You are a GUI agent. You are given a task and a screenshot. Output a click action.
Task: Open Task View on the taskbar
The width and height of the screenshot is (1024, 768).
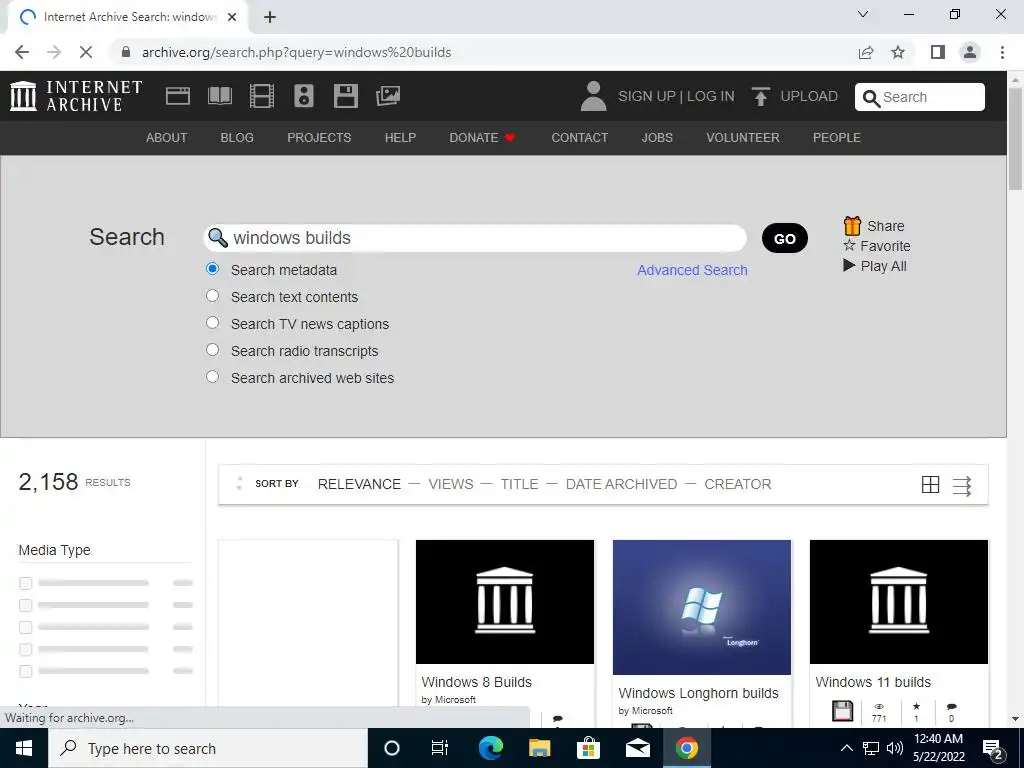(440, 748)
